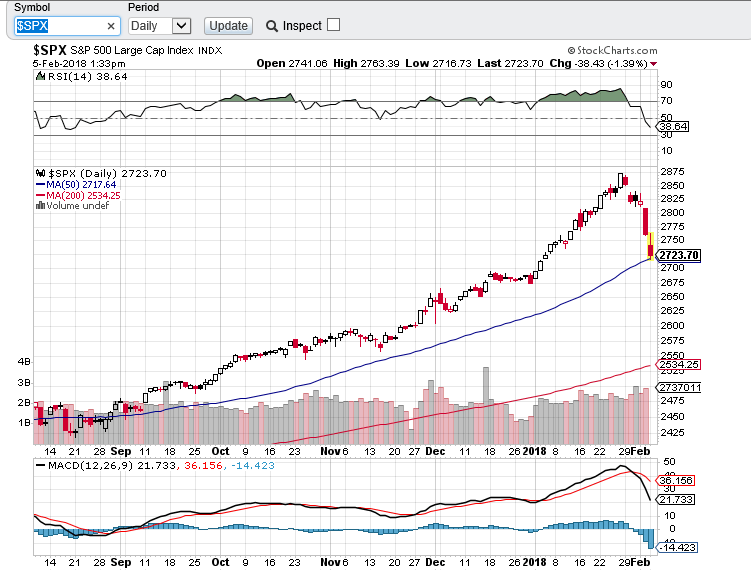Click the Oct label on price chart axis
The image size is (751, 576).
tap(220, 451)
